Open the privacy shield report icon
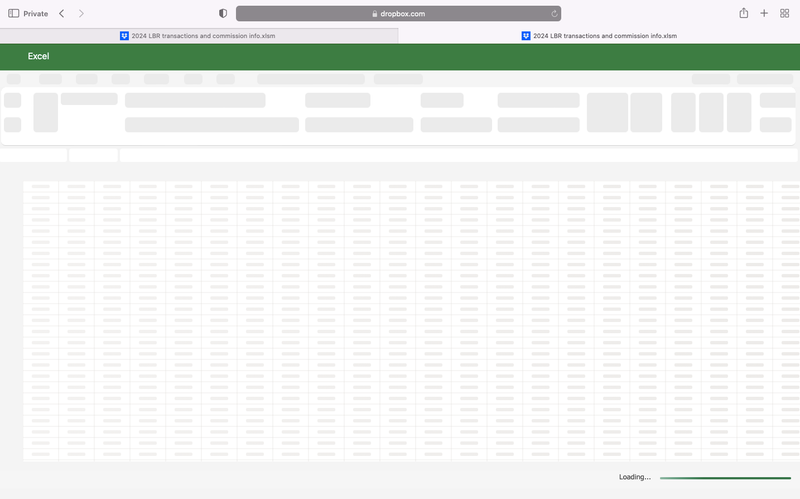800x499 pixels. point(223,13)
